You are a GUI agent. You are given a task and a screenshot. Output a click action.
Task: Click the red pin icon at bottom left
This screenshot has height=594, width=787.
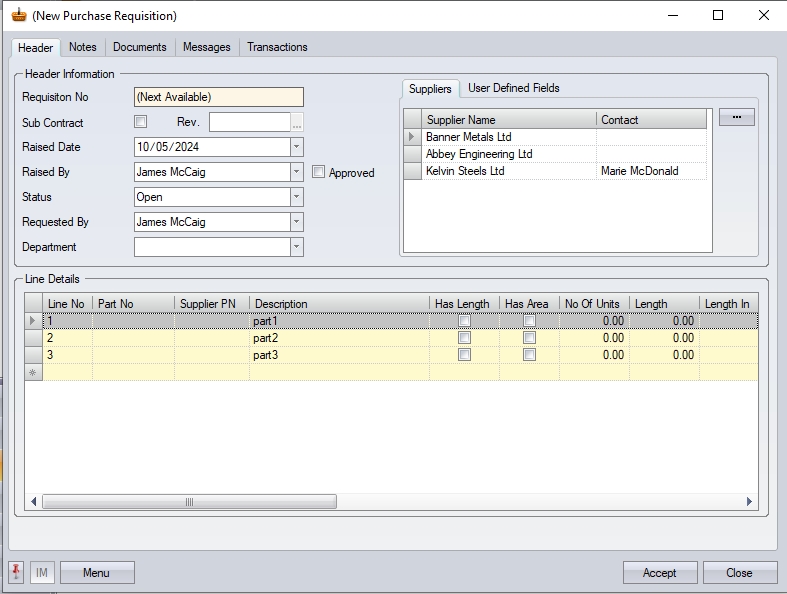(17, 572)
